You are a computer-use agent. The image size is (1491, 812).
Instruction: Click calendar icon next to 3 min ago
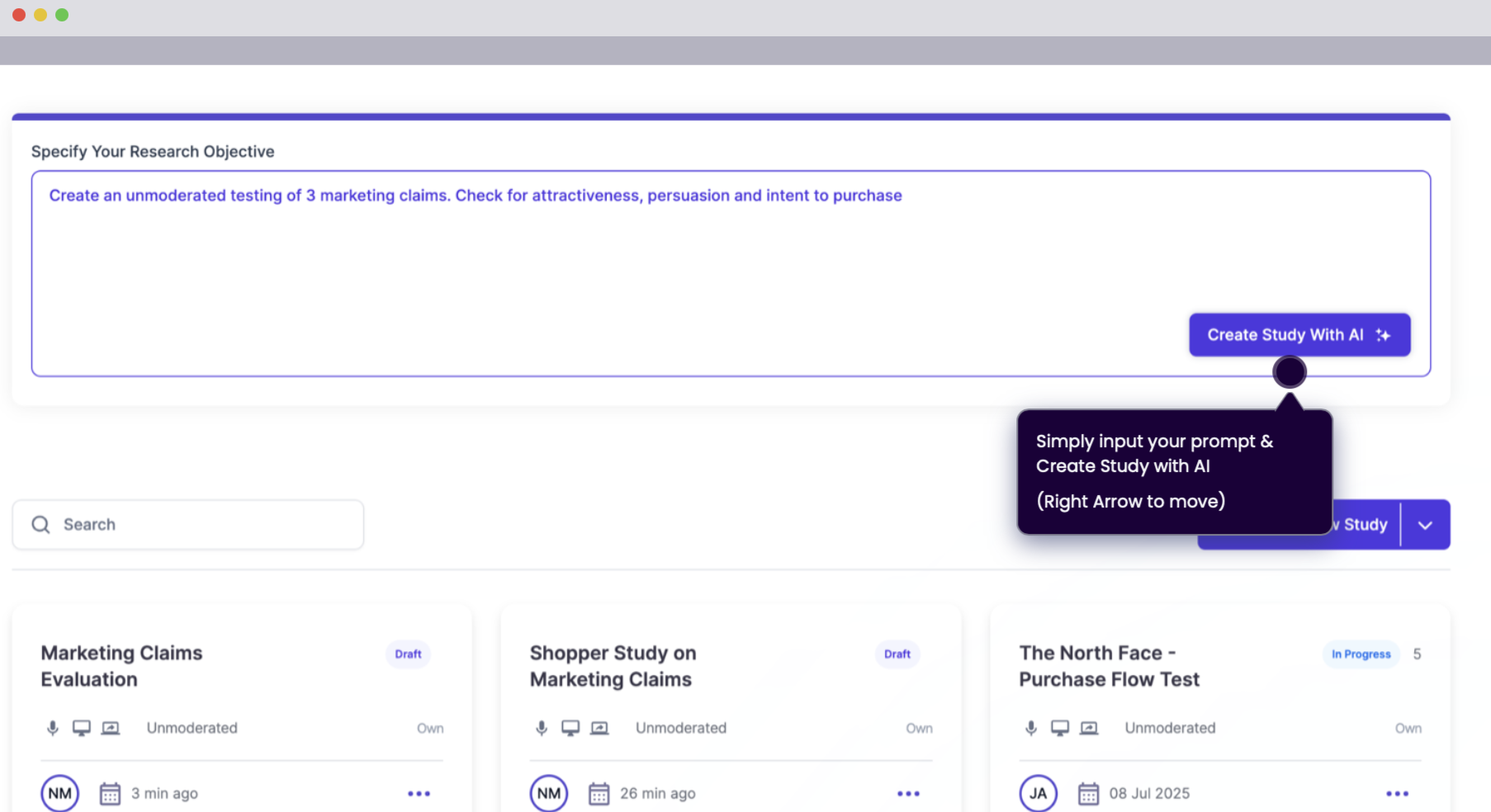(110, 794)
